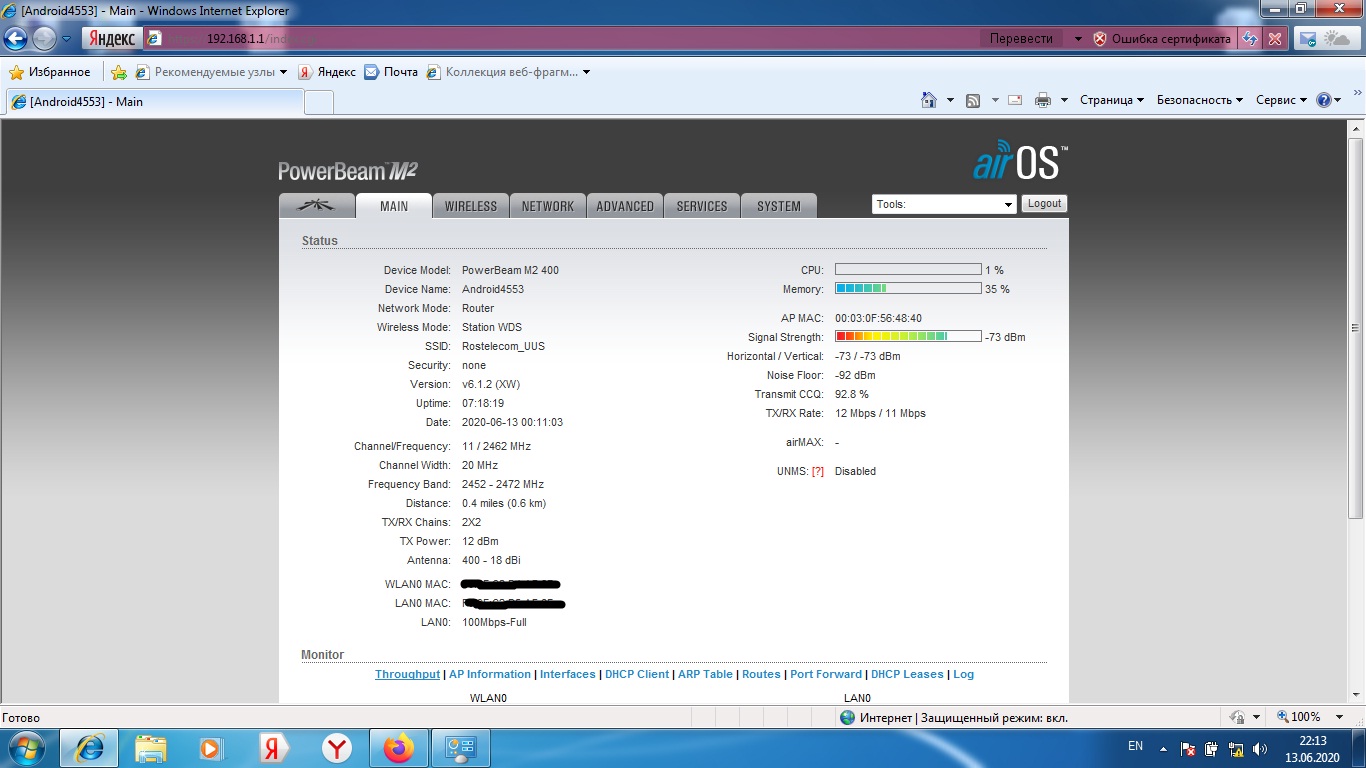This screenshot has width=1366, height=768.
Task: Click the Signal Strength bar
Action: coord(908,337)
